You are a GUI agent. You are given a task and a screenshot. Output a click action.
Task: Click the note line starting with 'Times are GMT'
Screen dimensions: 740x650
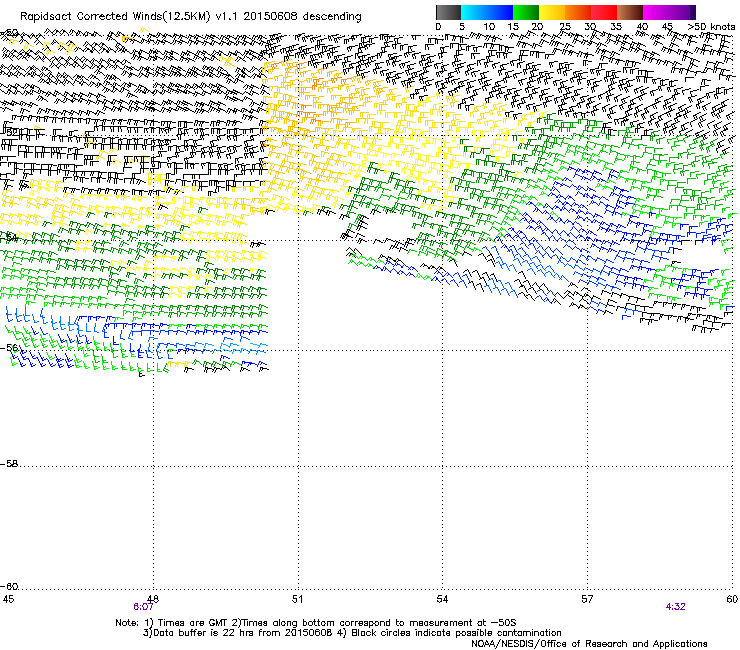tap(316, 623)
